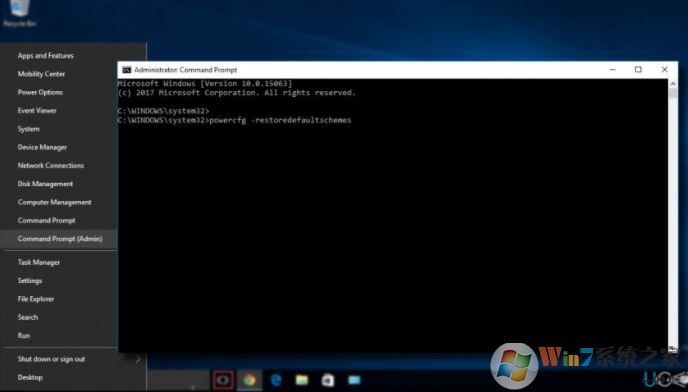
Task: Select Apps and Features in the menu
Action: pos(46,56)
